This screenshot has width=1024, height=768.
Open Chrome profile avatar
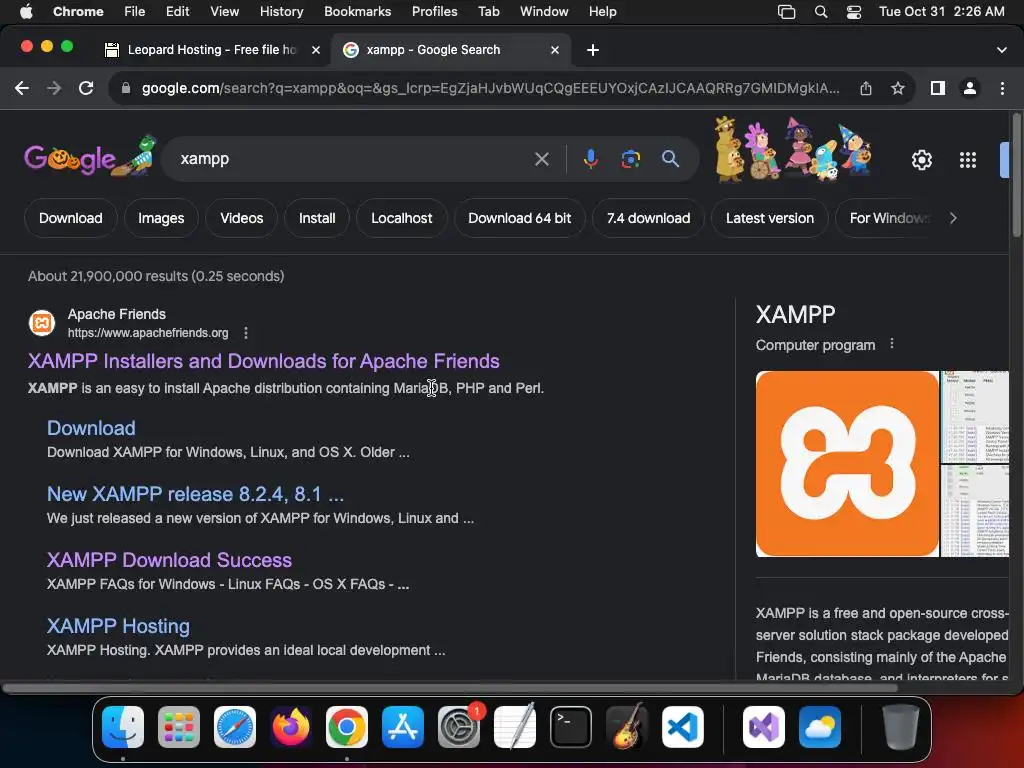pos(970,88)
